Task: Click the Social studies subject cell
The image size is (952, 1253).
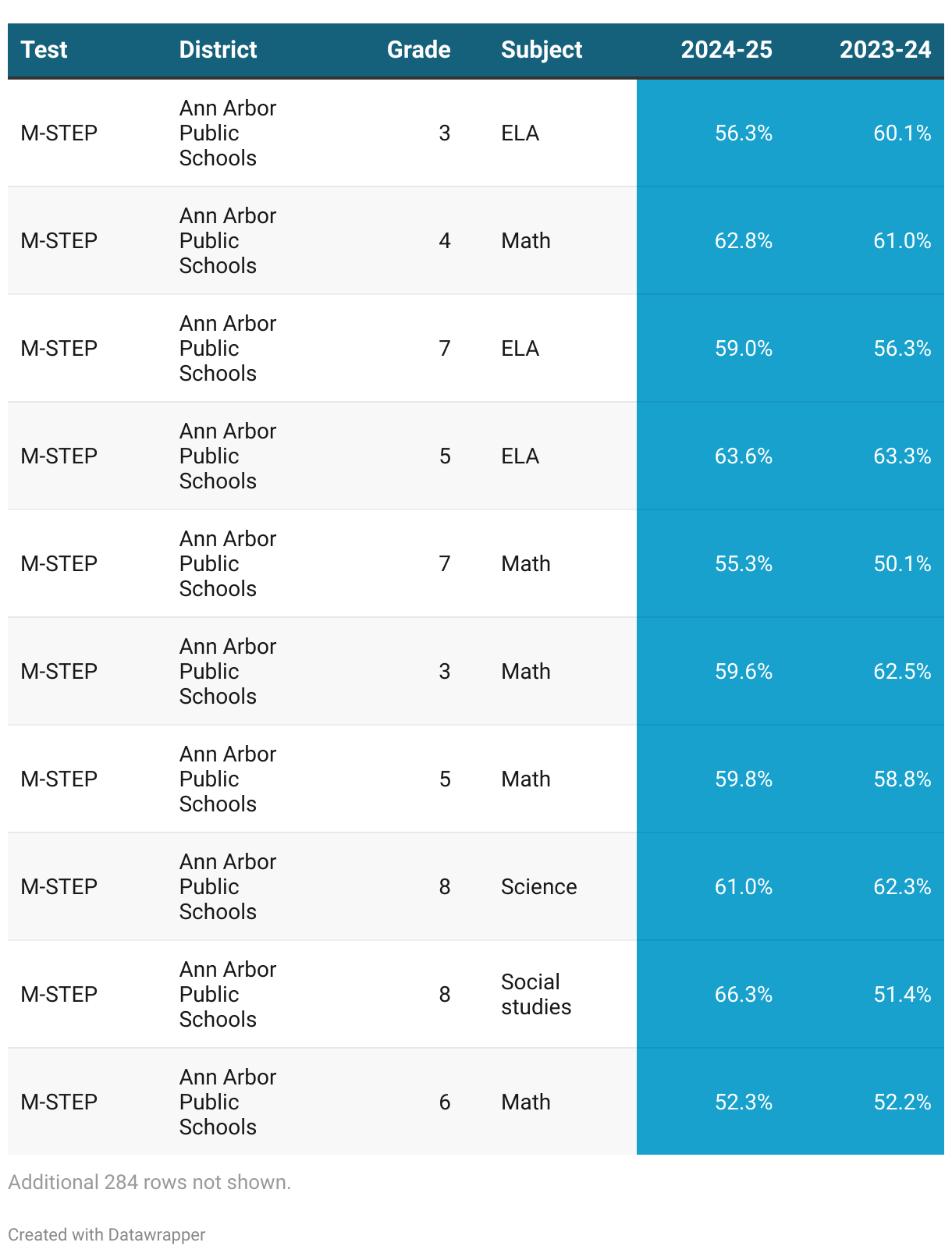Action: point(536,994)
